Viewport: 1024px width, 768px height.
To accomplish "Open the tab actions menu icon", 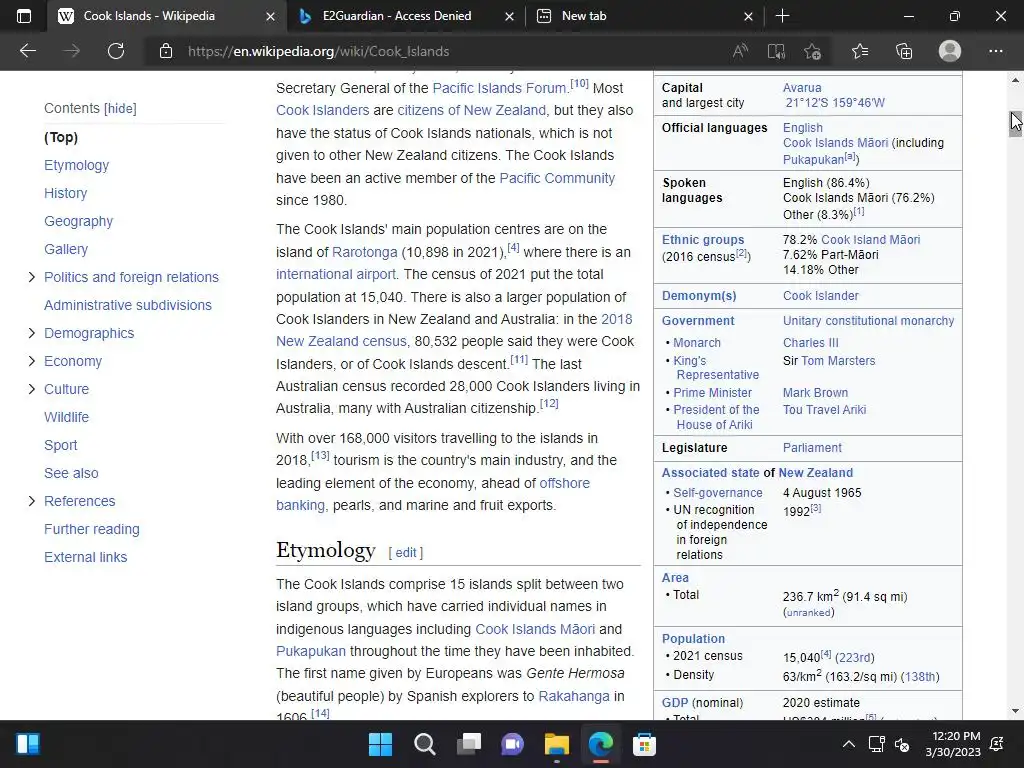I will point(24,16).
